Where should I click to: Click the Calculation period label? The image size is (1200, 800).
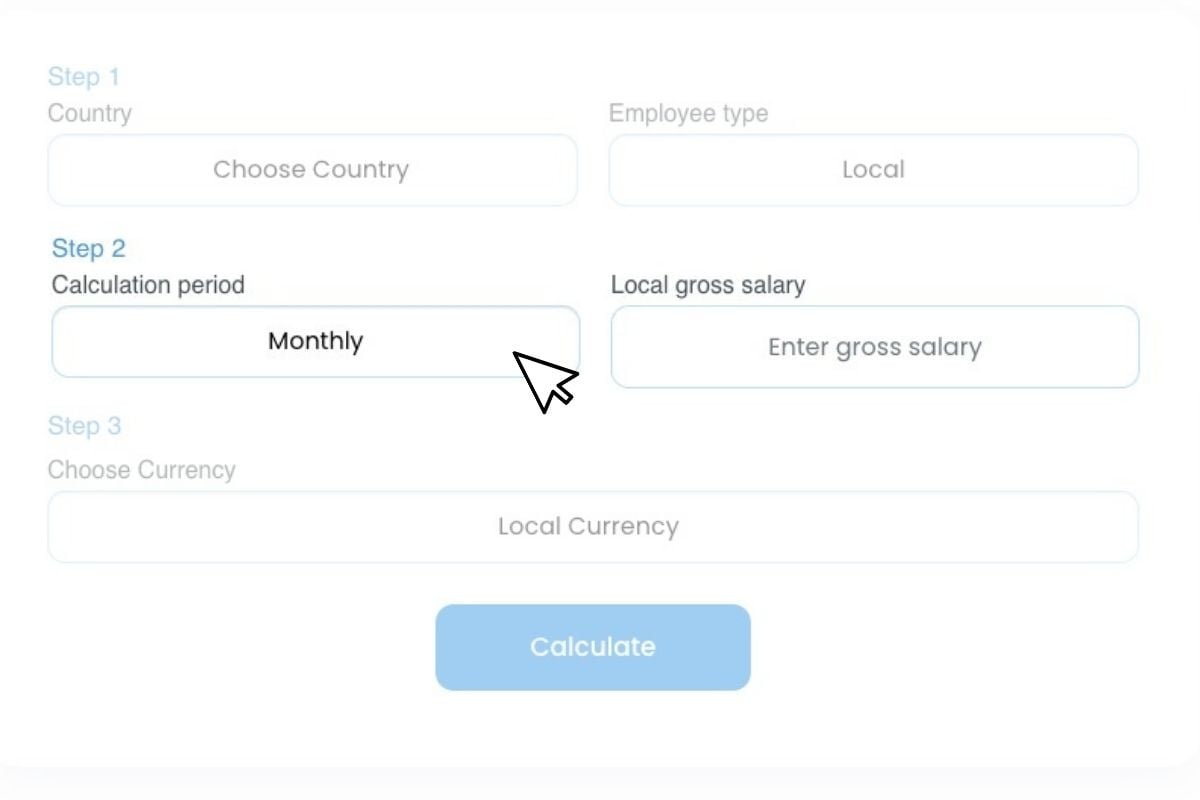point(148,284)
